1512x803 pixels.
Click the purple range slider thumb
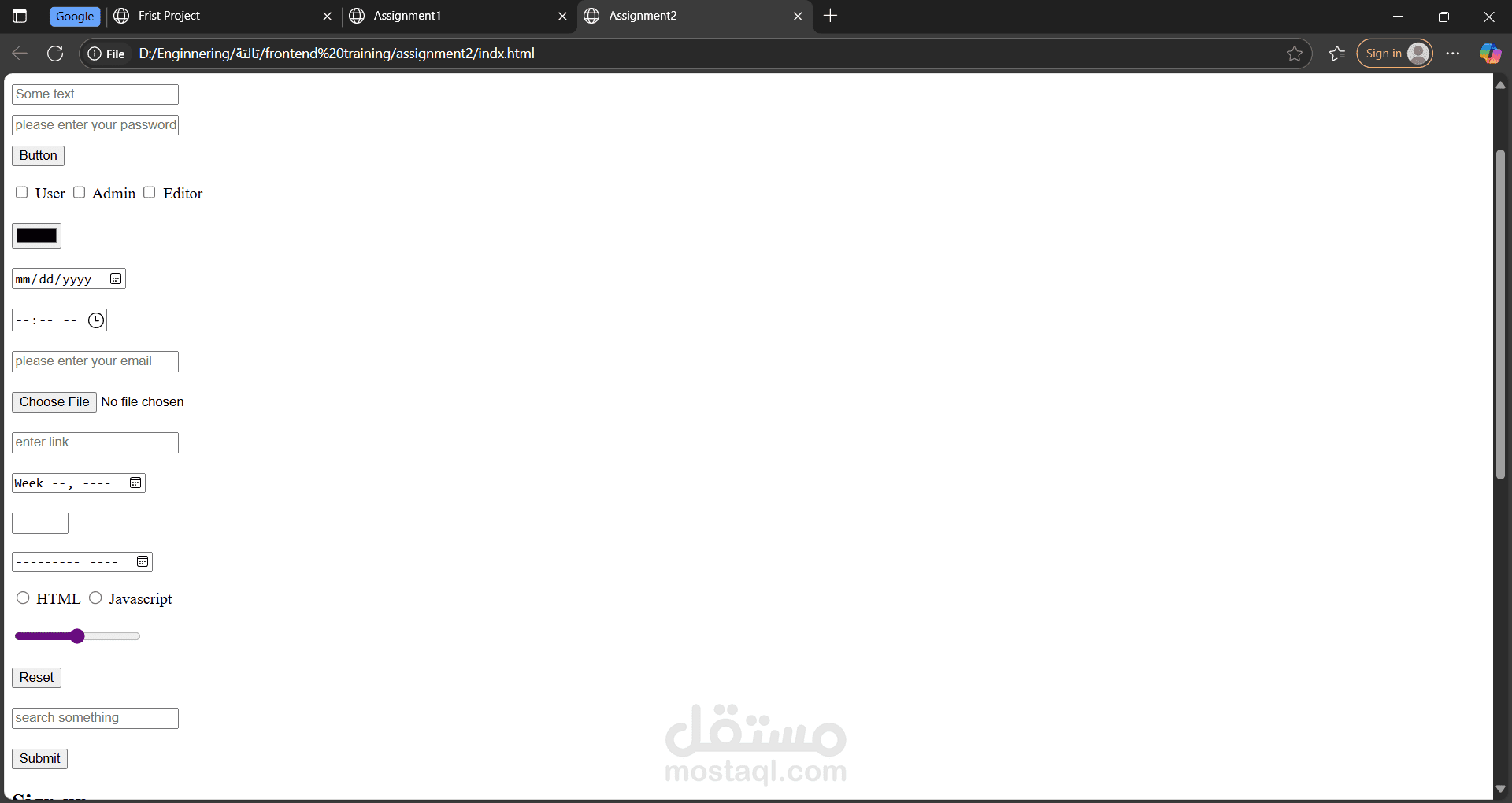[77, 636]
